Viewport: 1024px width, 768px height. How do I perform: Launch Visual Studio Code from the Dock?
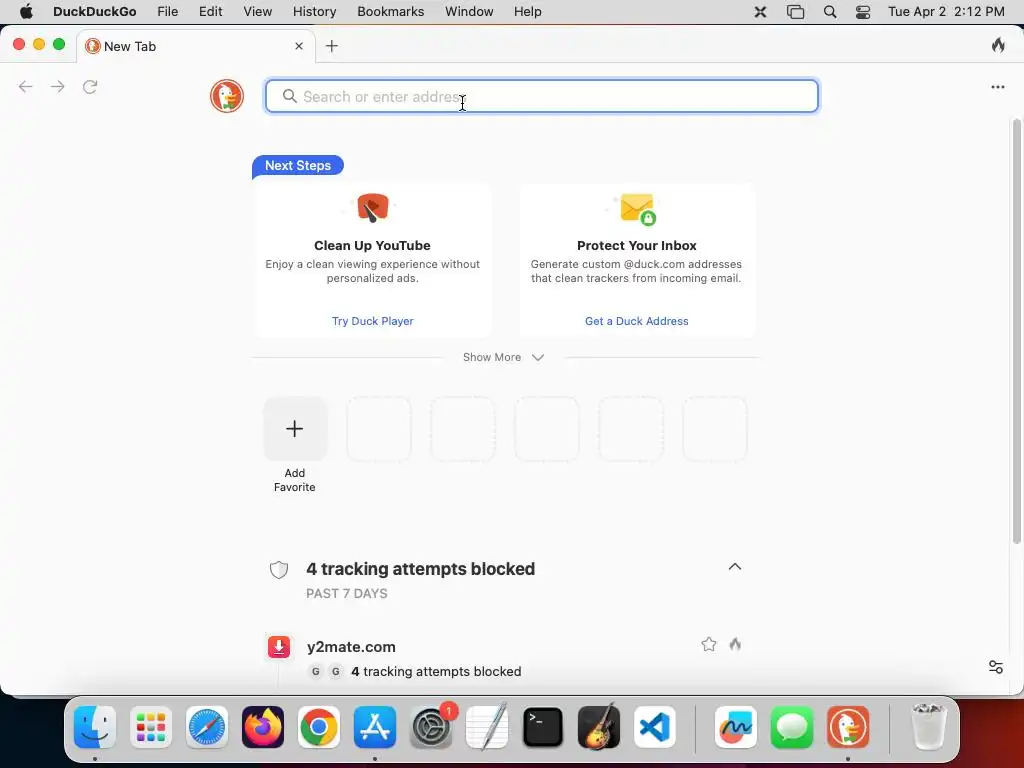654,727
